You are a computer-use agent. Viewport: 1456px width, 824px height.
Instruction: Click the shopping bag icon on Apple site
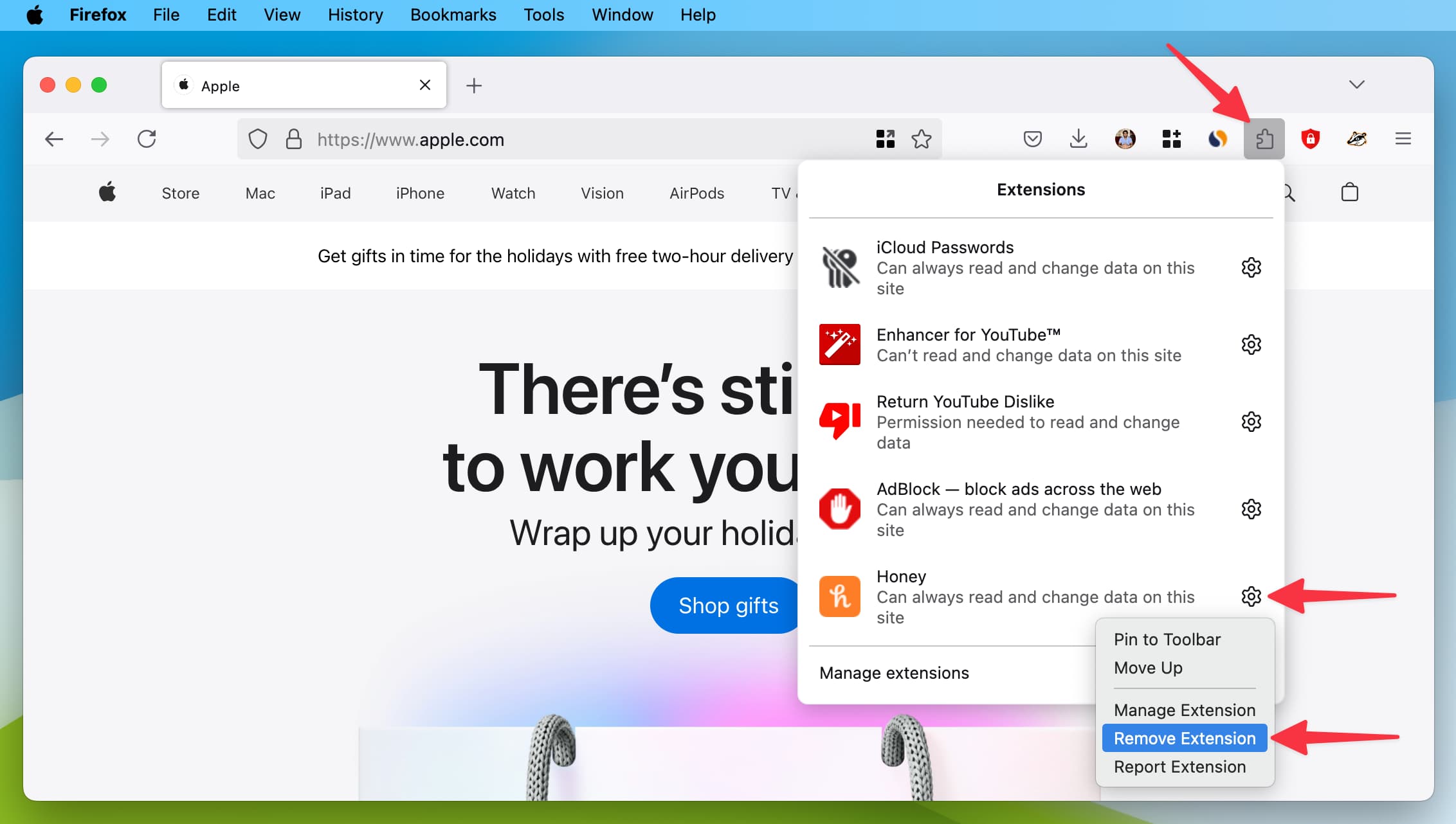[x=1349, y=192]
